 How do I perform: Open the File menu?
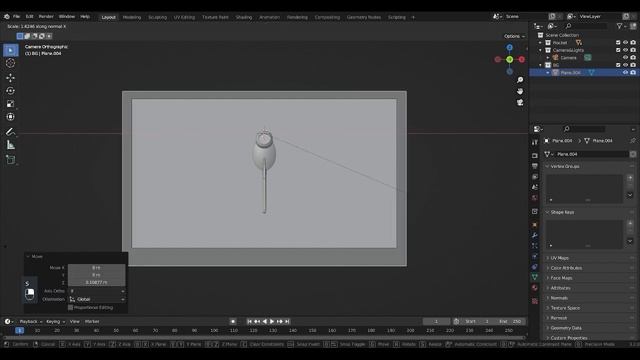(16, 17)
